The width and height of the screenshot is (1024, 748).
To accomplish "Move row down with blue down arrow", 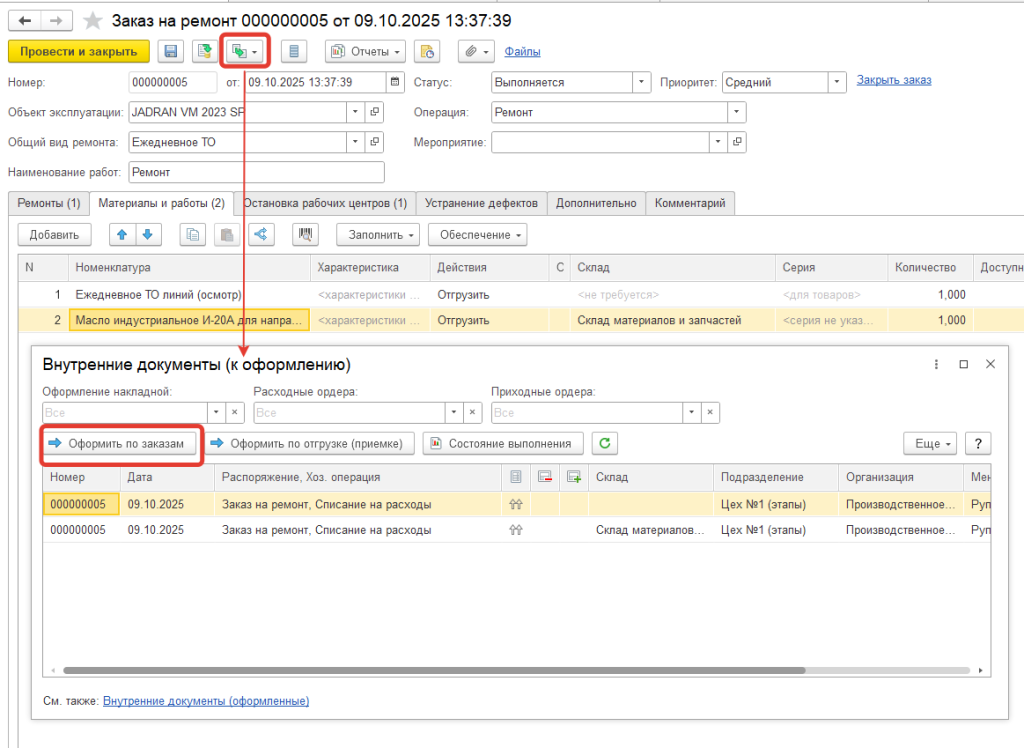I will [147, 235].
